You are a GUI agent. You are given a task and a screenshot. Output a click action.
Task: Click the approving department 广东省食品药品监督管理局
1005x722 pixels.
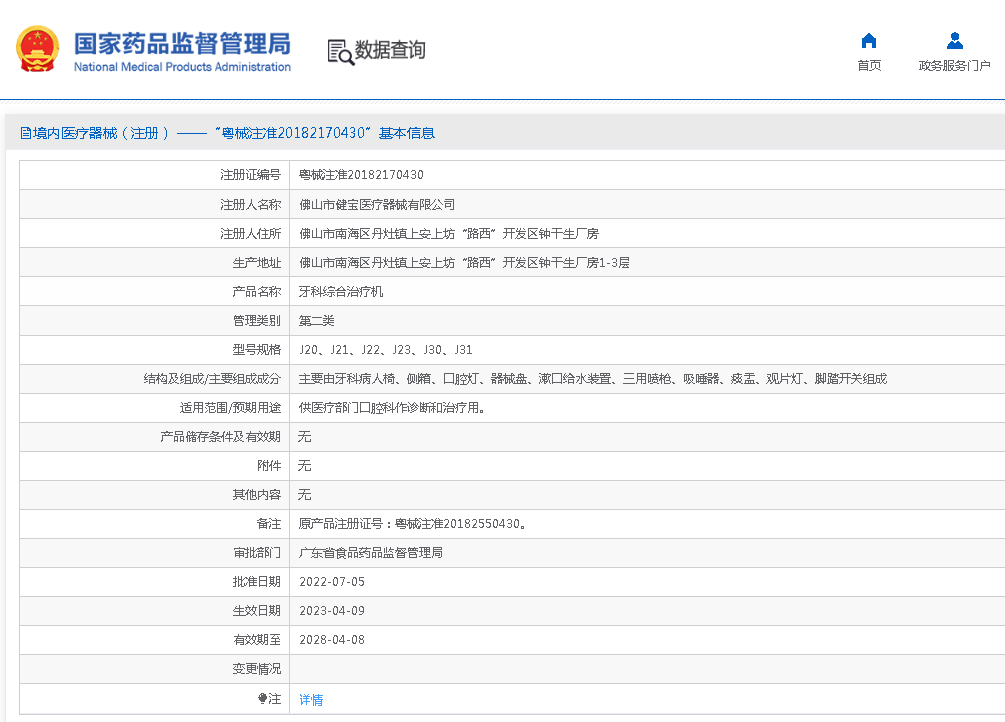pyautogui.click(x=370, y=552)
